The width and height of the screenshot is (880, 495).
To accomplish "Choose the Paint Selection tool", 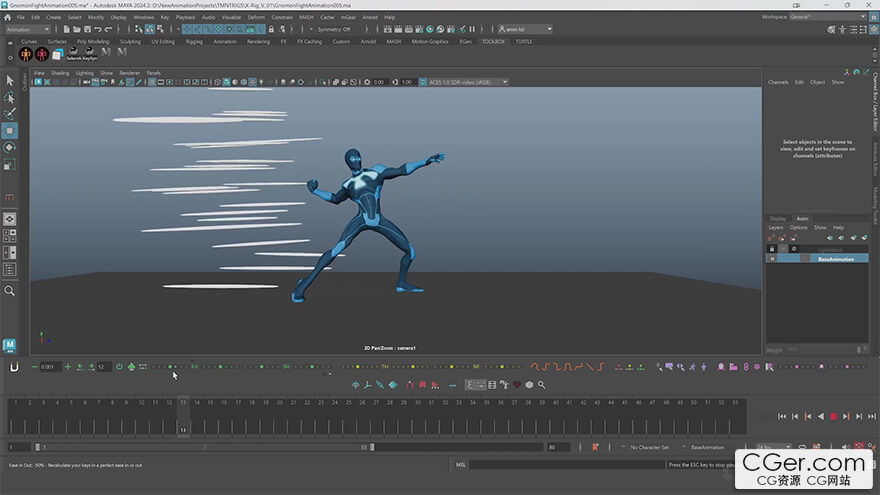I will click(9, 114).
